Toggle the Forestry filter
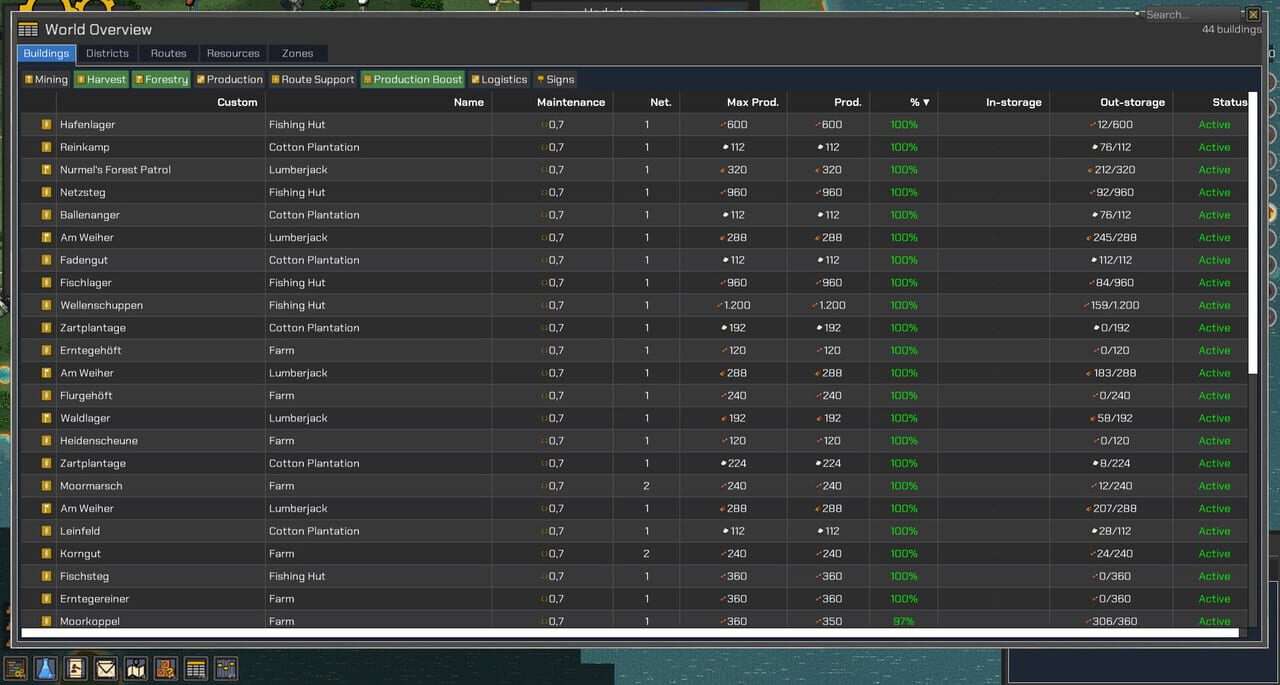Viewport: 1280px width, 685px height. pyautogui.click(x=161, y=79)
